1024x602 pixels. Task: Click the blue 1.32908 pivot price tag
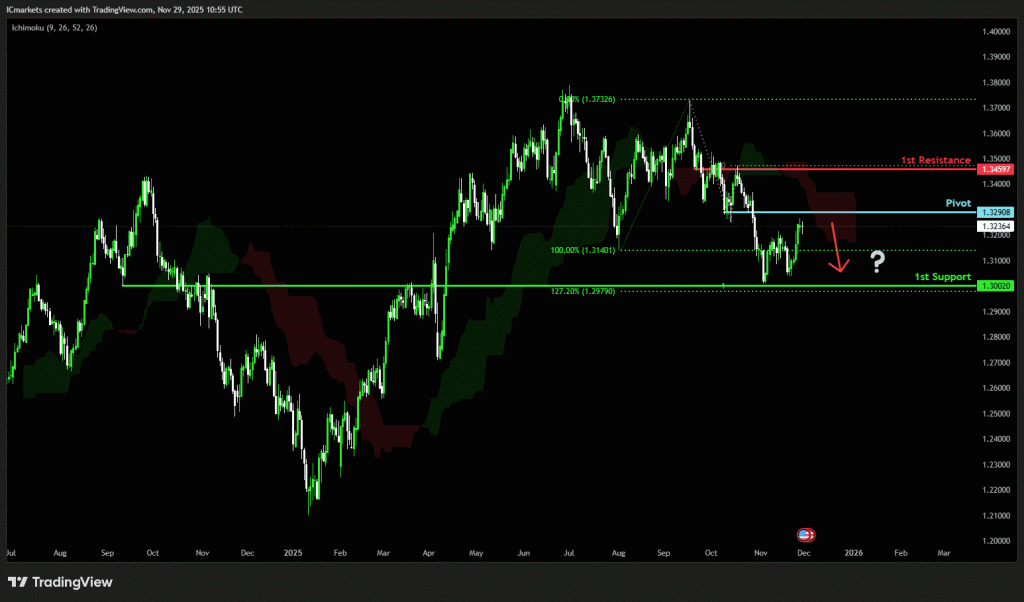(x=996, y=212)
